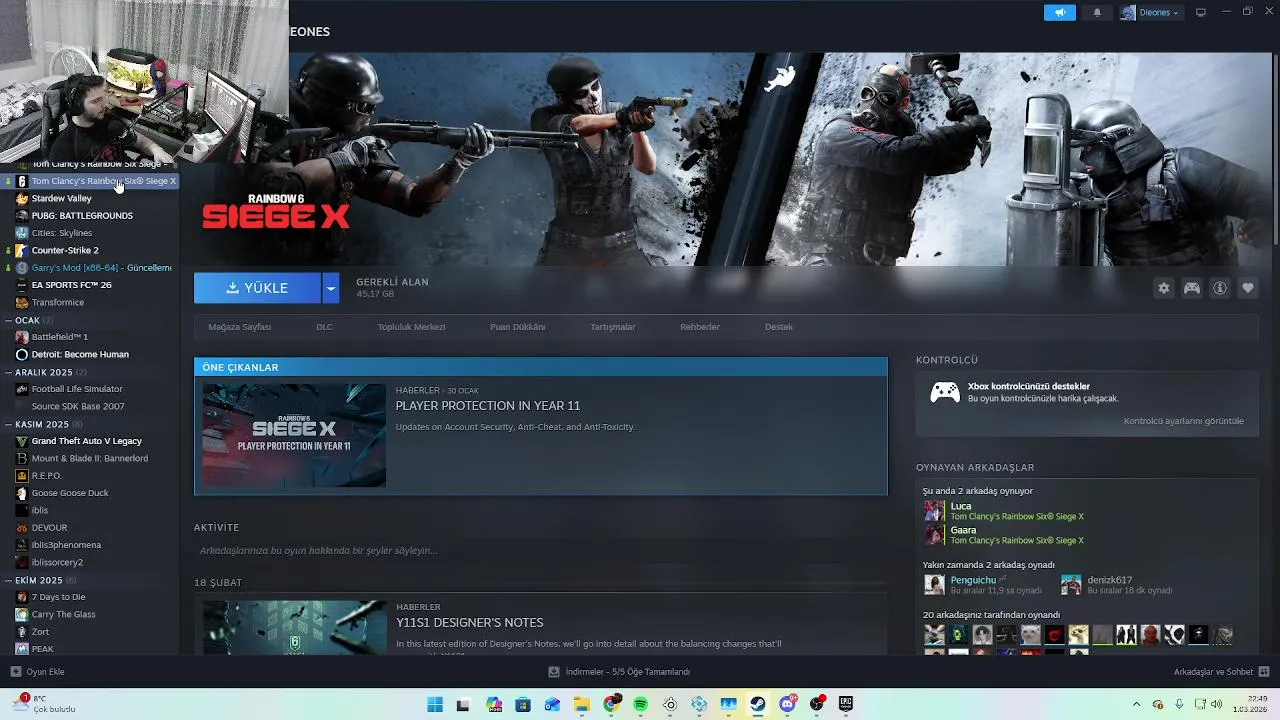The image size is (1280, 720).
Task: Open Spotify from the taskbar
Action: 640,705
